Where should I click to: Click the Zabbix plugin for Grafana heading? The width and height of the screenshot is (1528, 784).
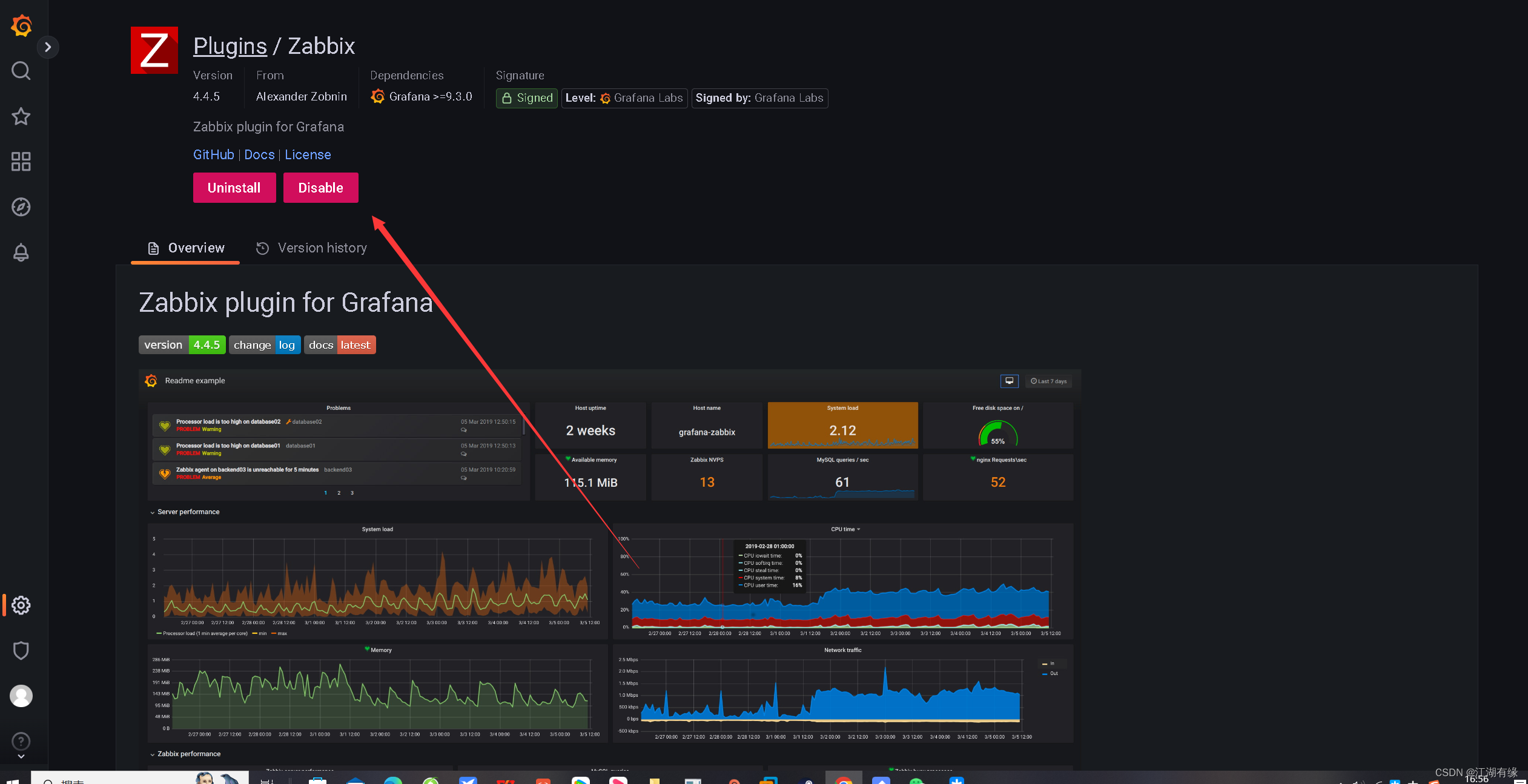coord(286,302)
